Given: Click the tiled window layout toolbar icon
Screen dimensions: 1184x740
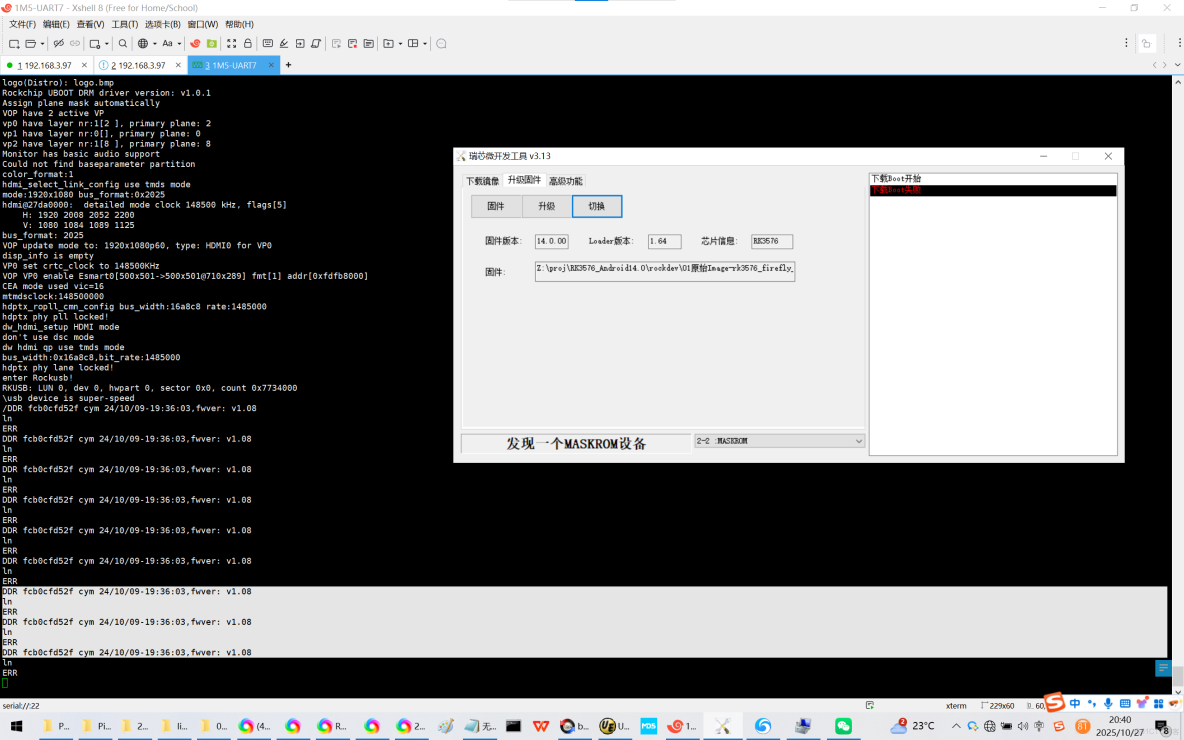Looking at the screenshot, I should (413, 43).
